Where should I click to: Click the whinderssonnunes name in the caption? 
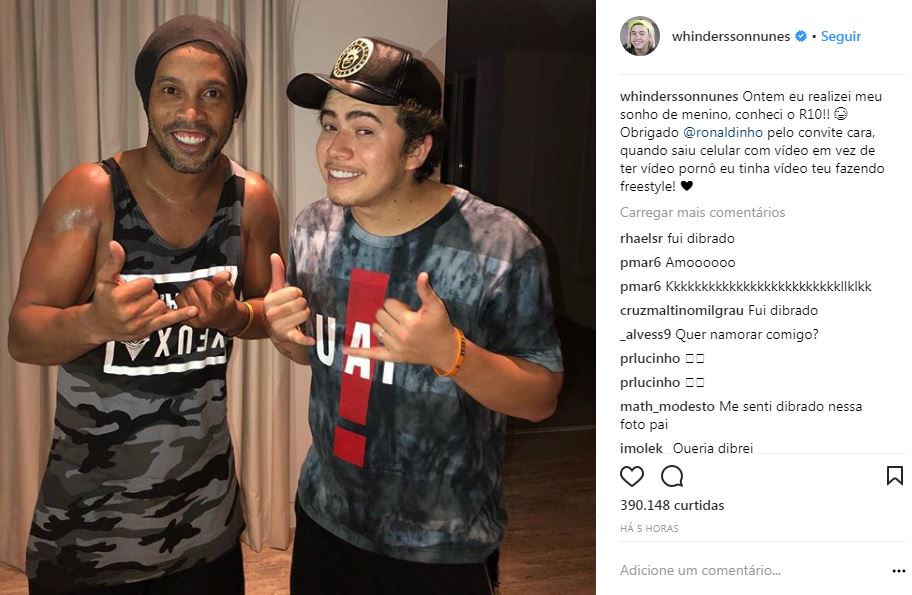tap(679, 97)
